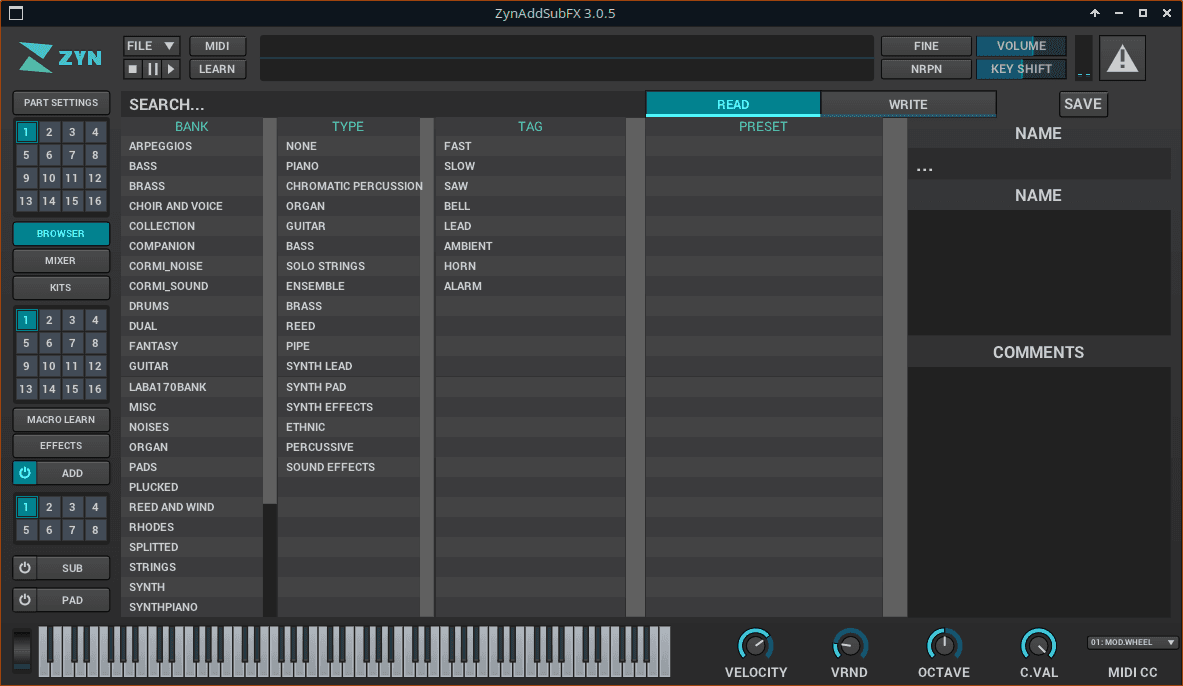
Task: Open the window menu in title bar
Action: [15, 13]
